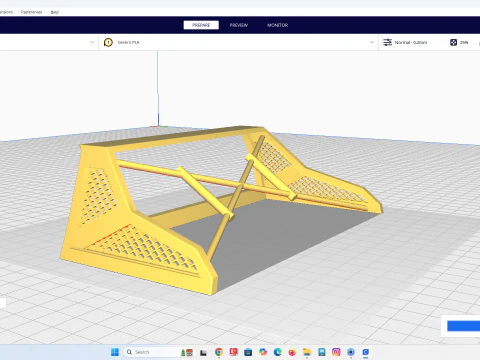Launch Google Chrome from the taskbar
480x360 pixels.
[219, 352]
